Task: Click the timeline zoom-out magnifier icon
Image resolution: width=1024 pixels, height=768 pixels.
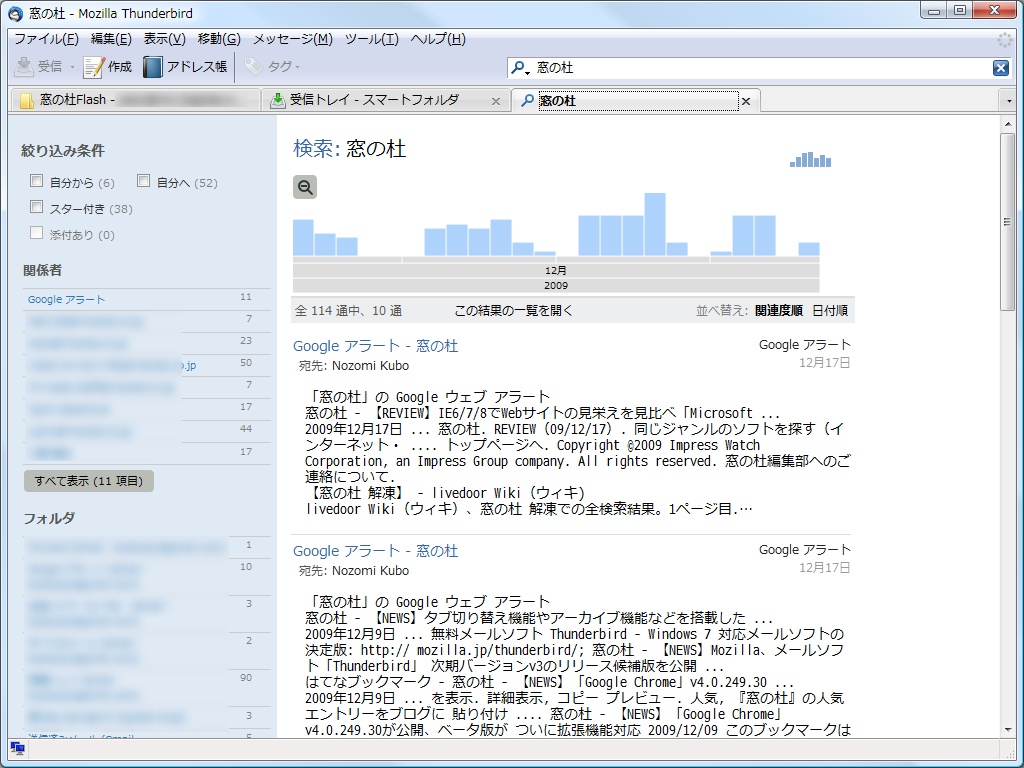Action: pyautogui.click(x=305, y=187)
